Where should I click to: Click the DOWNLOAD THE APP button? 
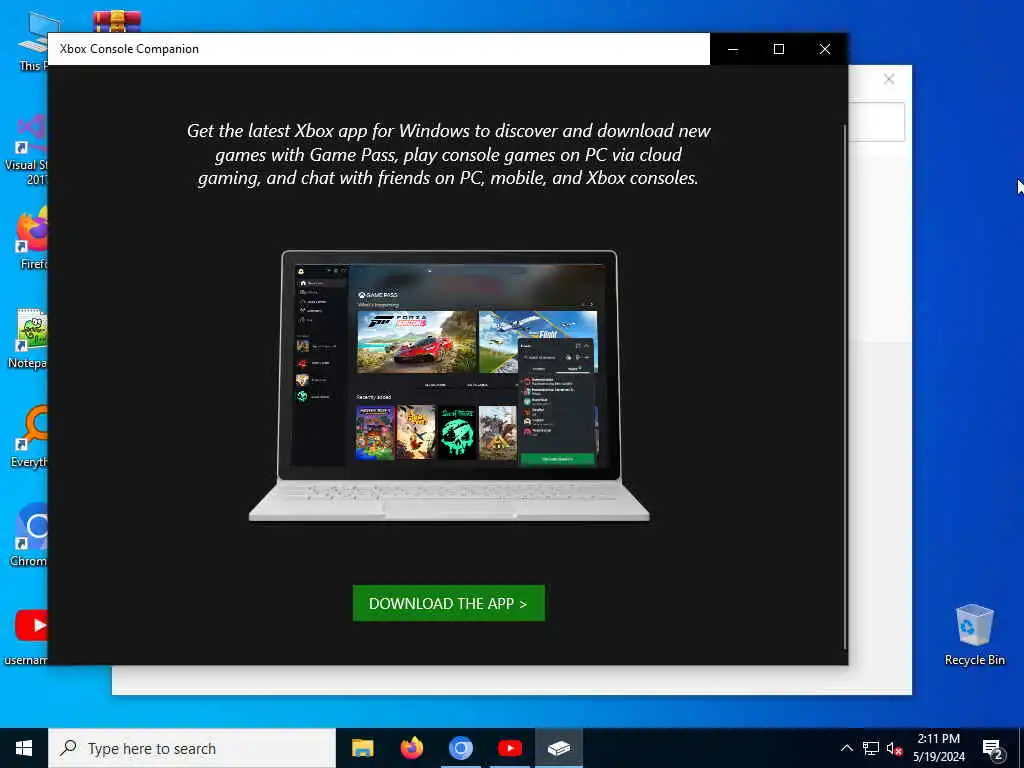click(x=449, y=603)
